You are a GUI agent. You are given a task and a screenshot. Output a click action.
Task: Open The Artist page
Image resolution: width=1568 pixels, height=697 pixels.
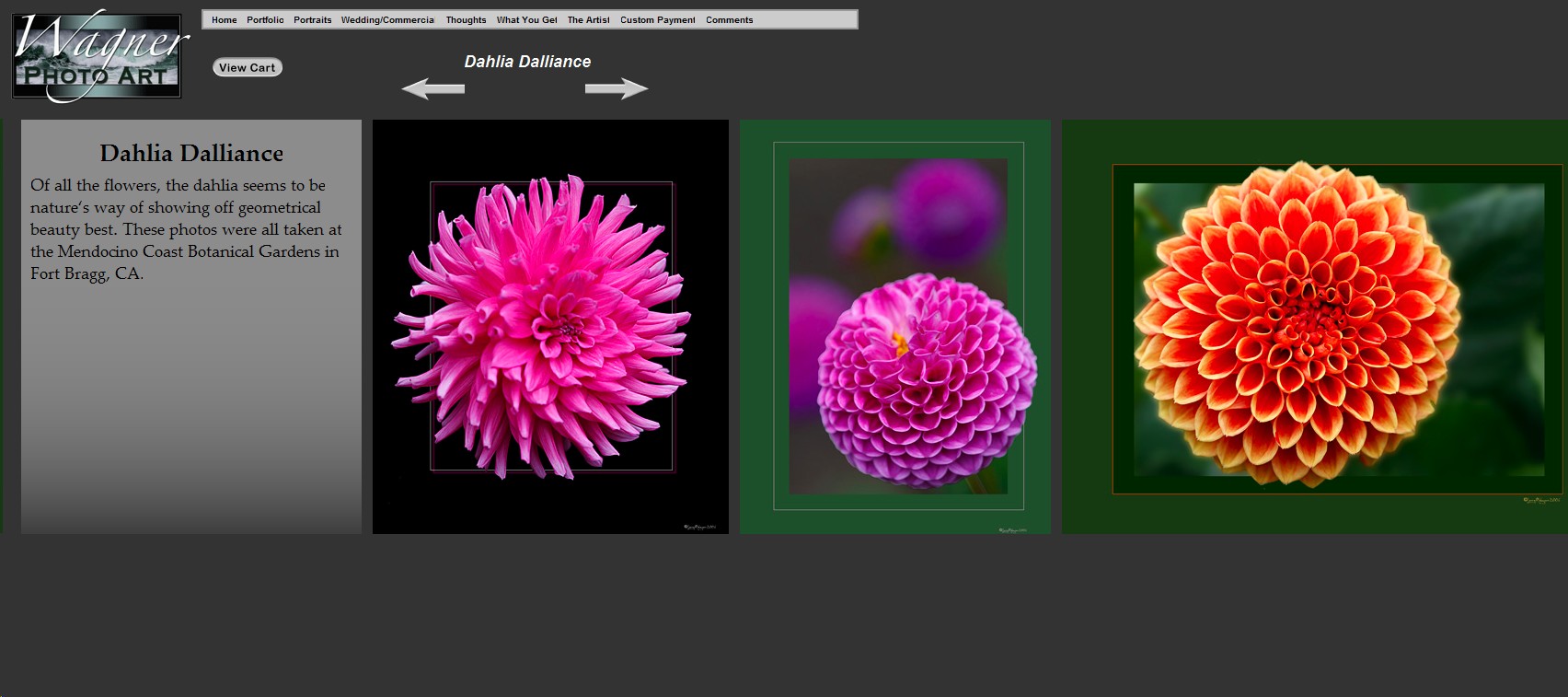(588, 20)
